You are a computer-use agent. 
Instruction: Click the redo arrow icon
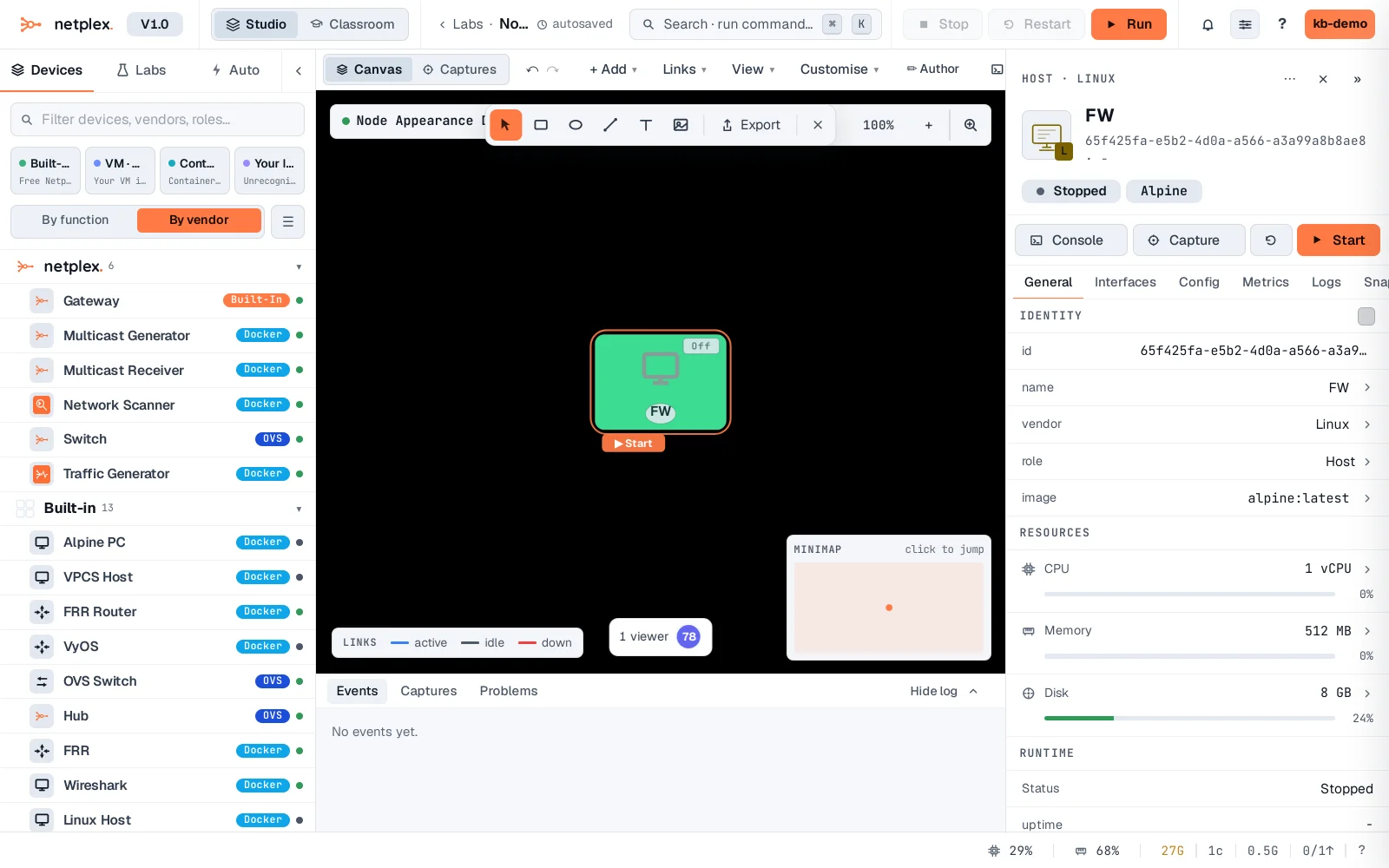coord(553,69)
